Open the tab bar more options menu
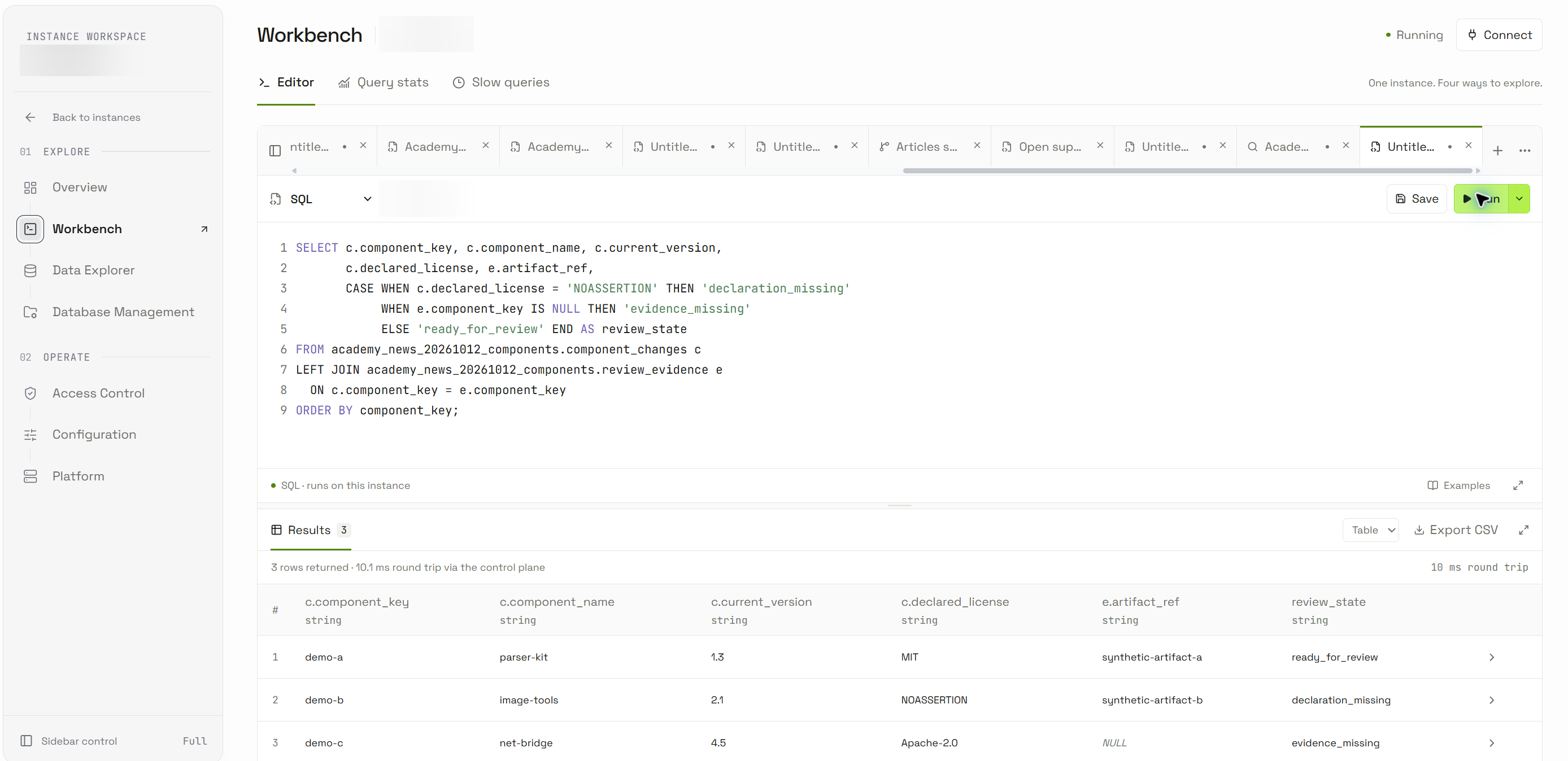The height and width of the screenshot is (761, 1568). (x=1525, y=150)
